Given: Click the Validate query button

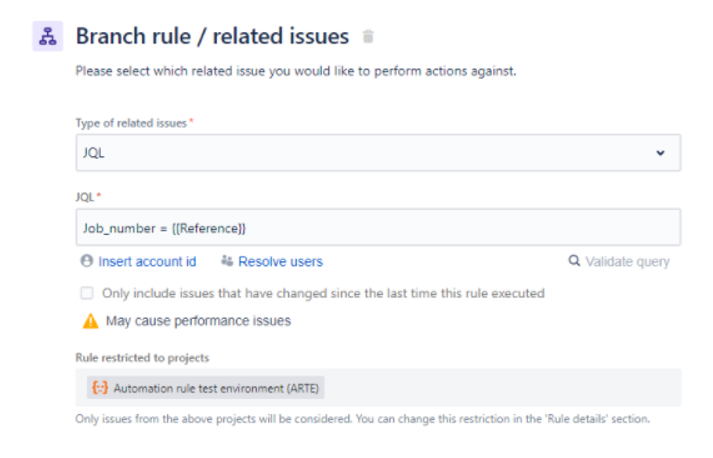Looking at the screenshot, I should (619, 261).
